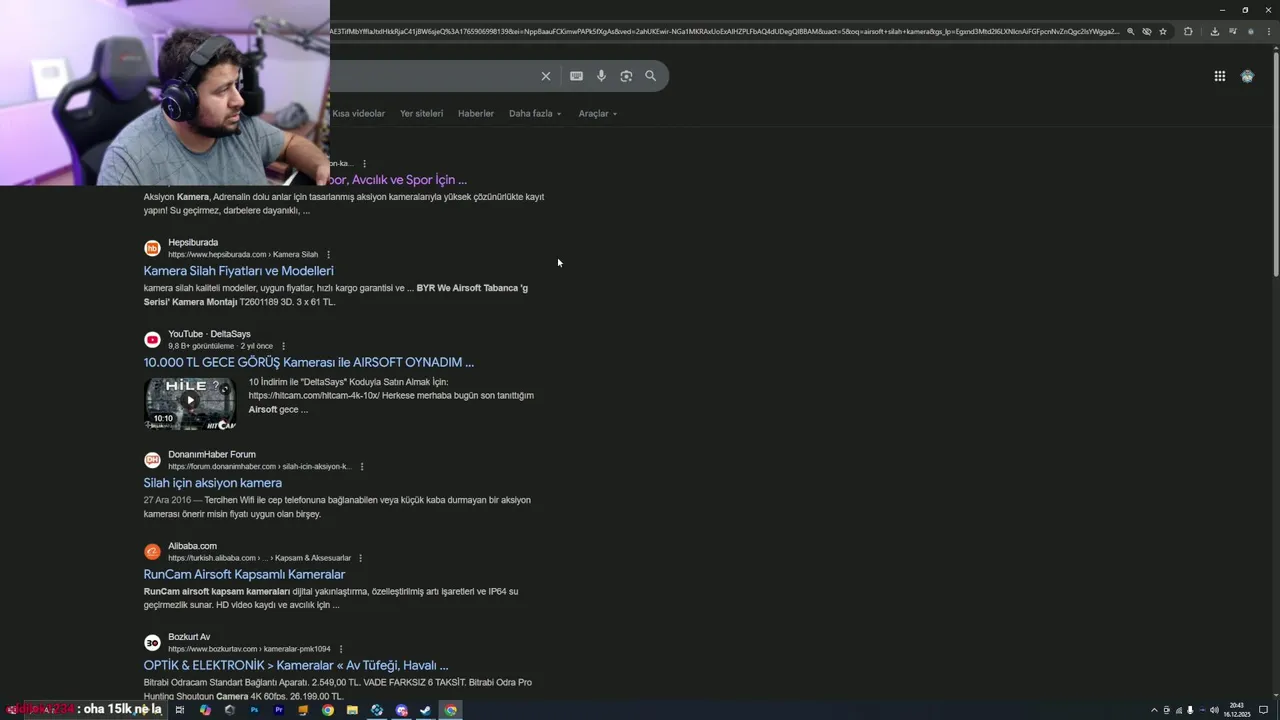Open Photoshop from the taskbar
The height and width of the screenshot is (720, 1280).
click(x=254, y=710)
